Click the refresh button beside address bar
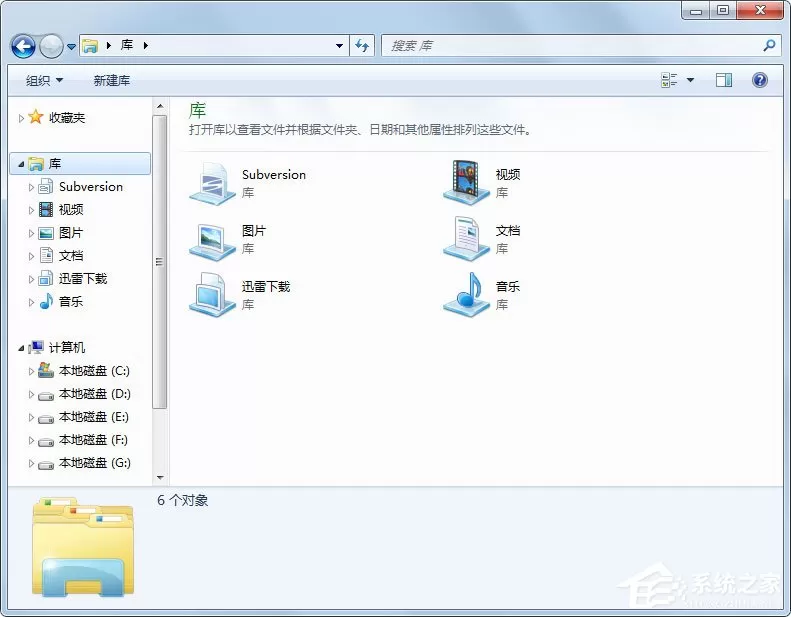This screenshot has width=791, height=617. [362, 46]
